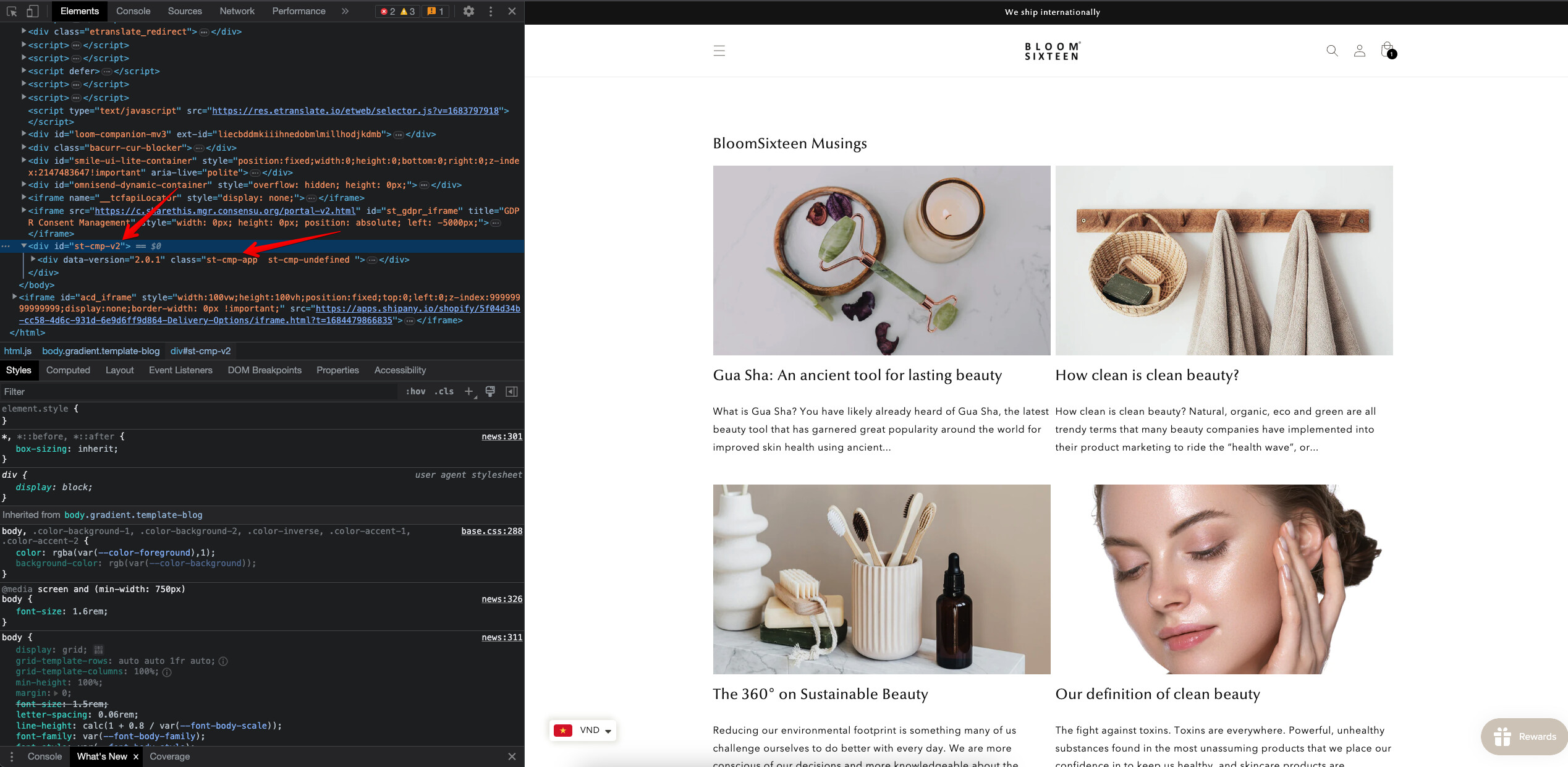Switch to the Computed styles tab
Viewport: 1568px width, 767px height.
[68, 370]
